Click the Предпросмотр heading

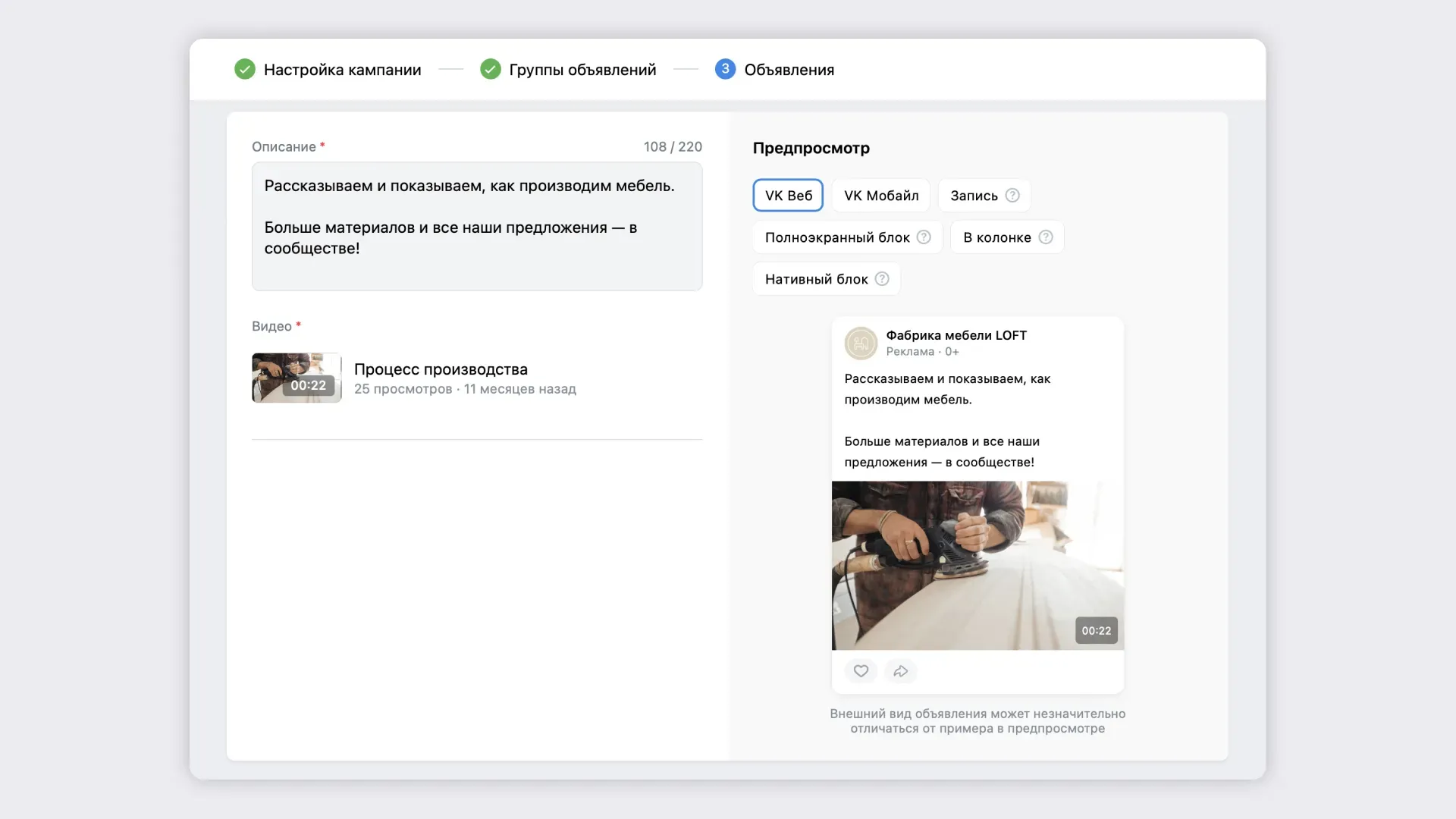811,148
